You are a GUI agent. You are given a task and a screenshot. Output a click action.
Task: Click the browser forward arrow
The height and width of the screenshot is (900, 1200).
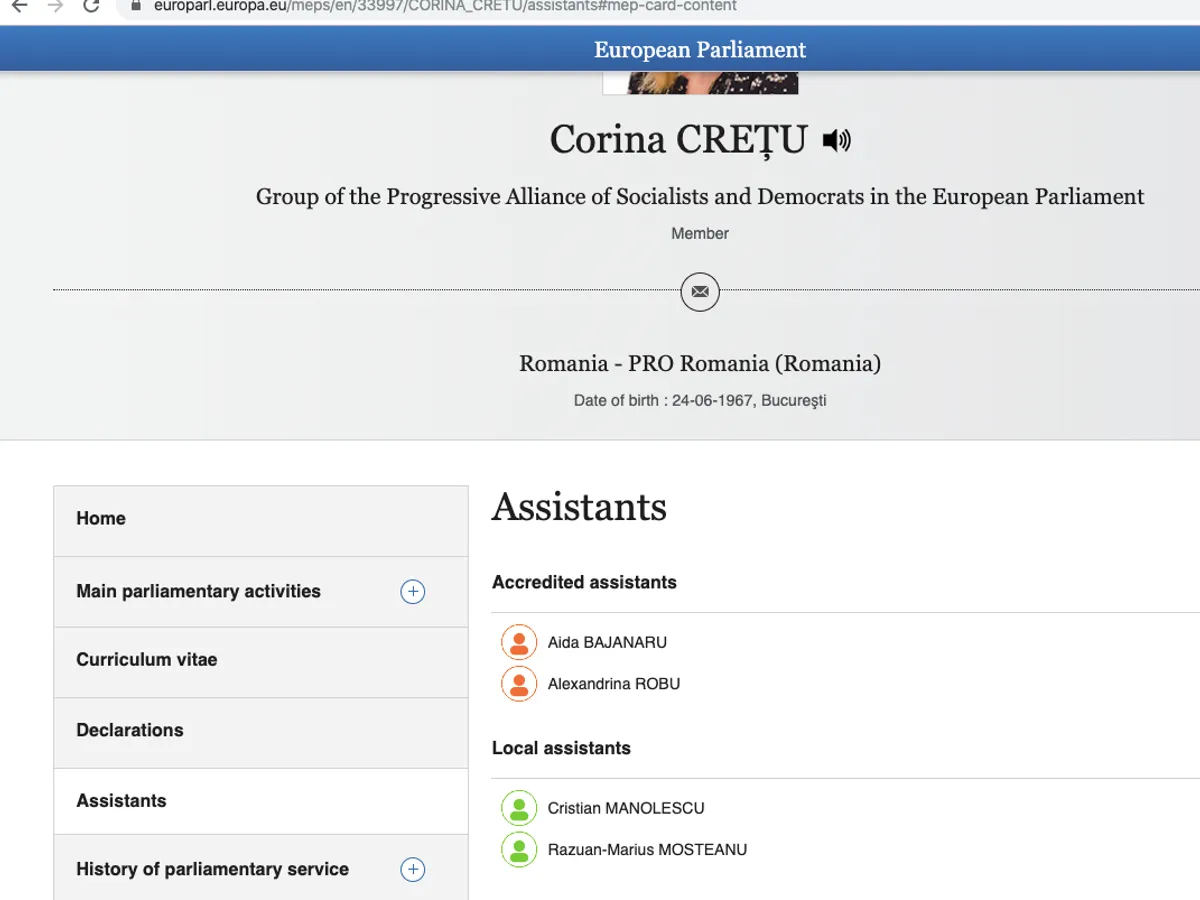pos(55,6)
